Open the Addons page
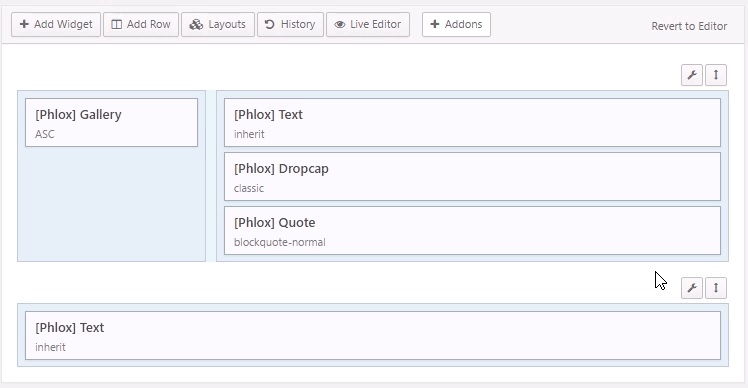The height and width of the screenshot is (388, 748). 456,24
